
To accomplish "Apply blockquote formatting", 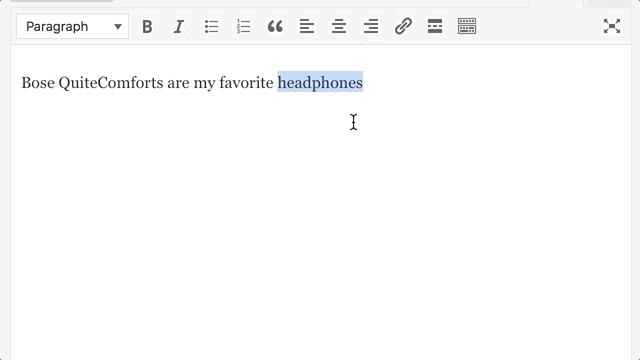I will (x=275, y=27).
